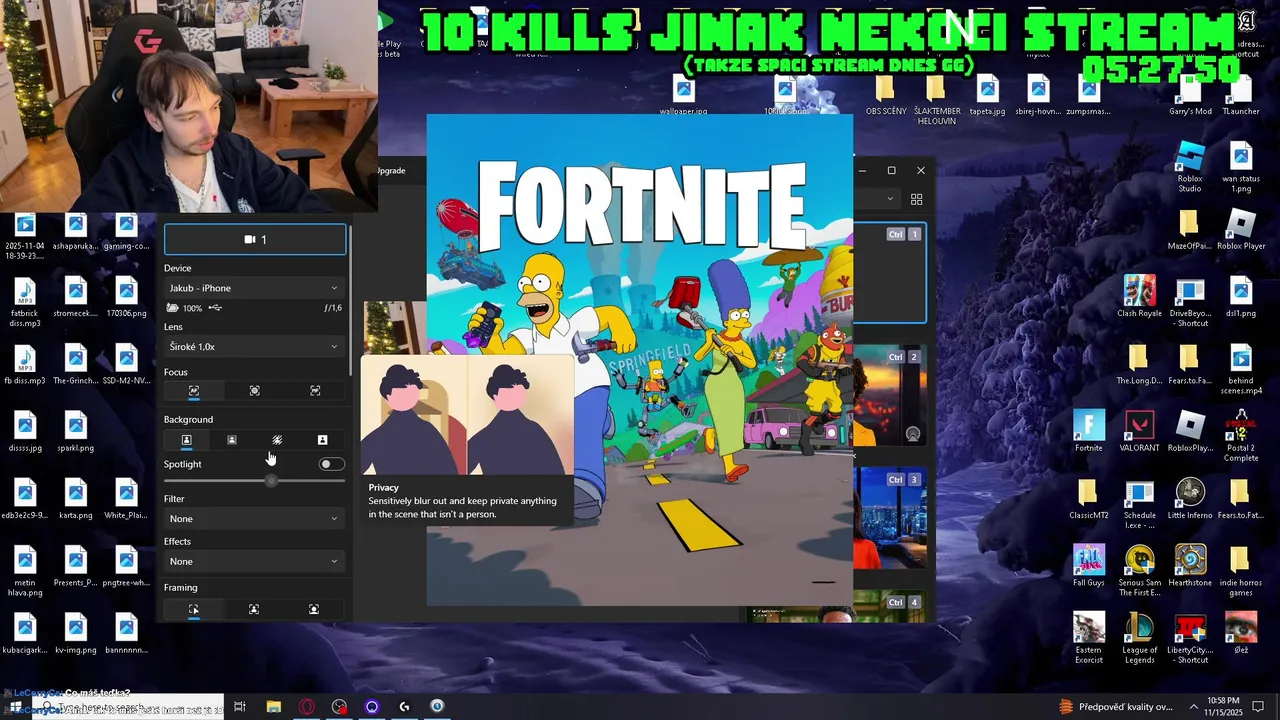The width and height of the screenshot is (1280, 720).
Task: Open the Lens dropdown showing Široké 1,0x
Action: pos(254,347)
